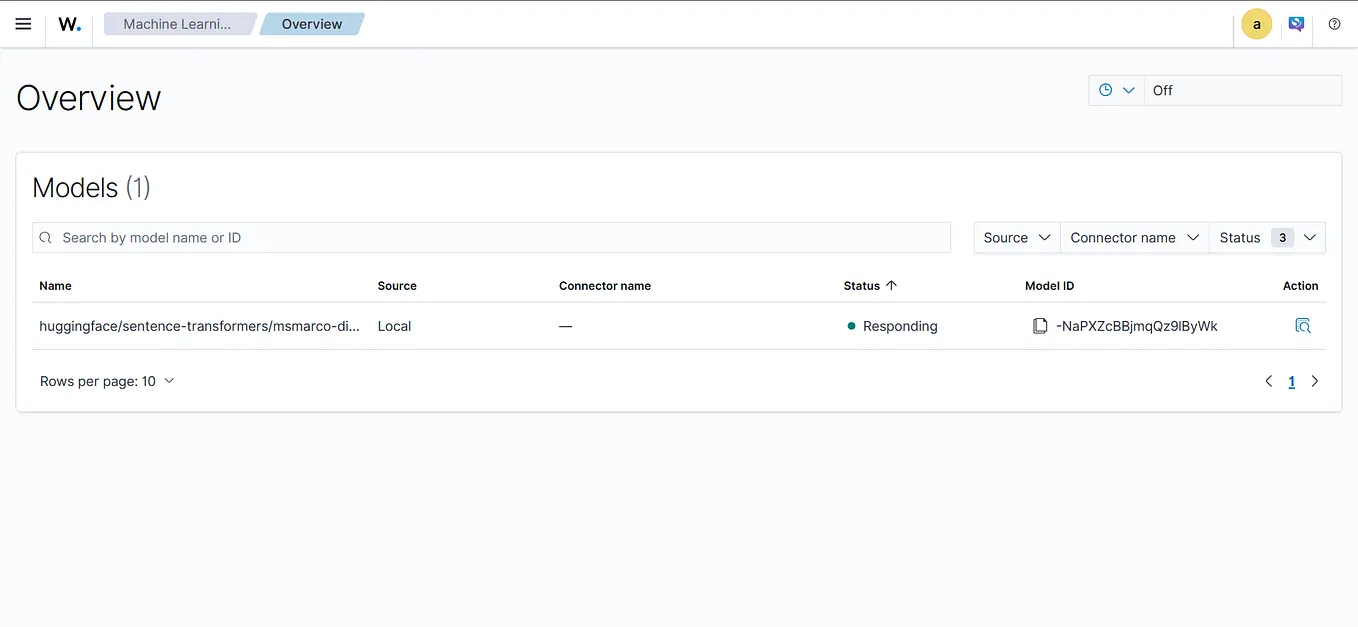
Task: Click the search magnifier in the model search bar
Action: pos(46,237)
